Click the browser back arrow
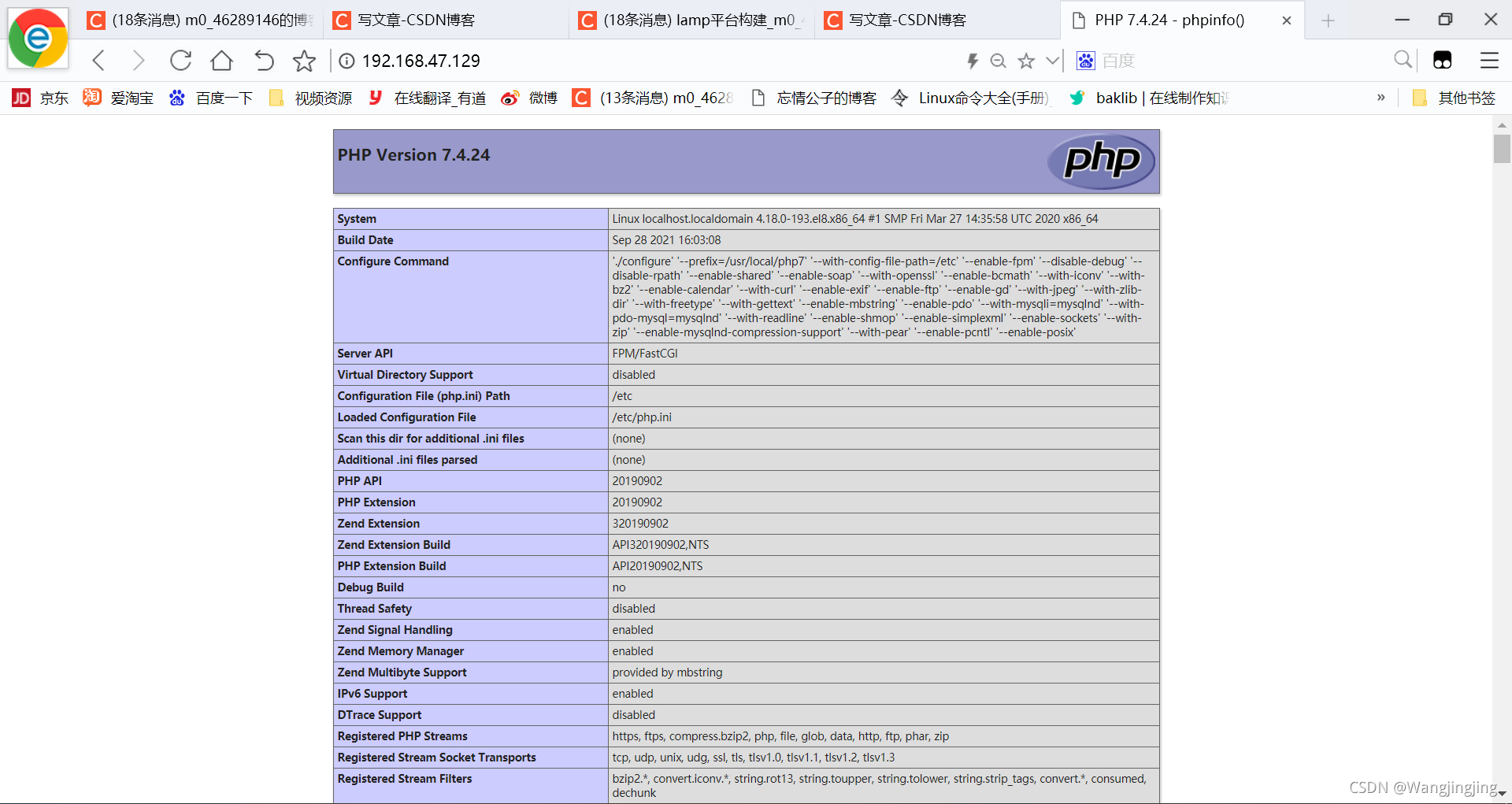1512x804 pixels. [x=98, y=61]
